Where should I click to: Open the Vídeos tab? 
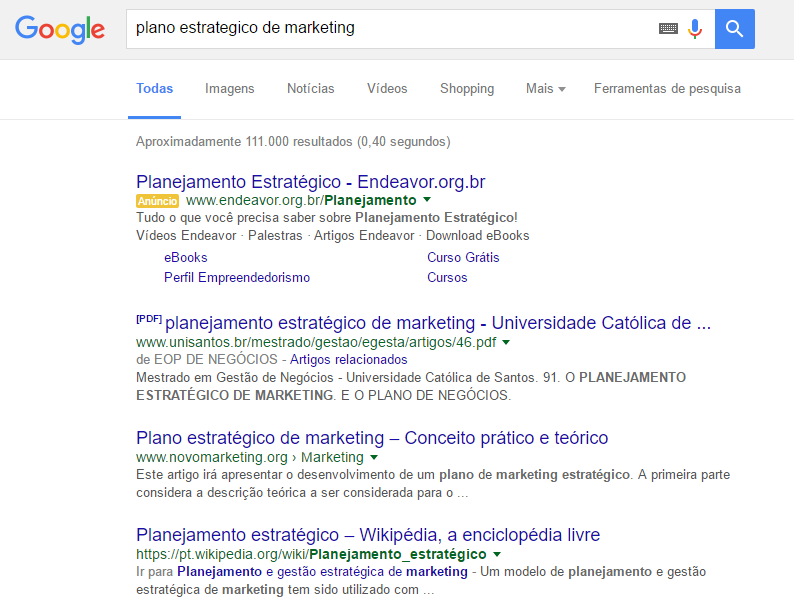[x=387, y=89]
